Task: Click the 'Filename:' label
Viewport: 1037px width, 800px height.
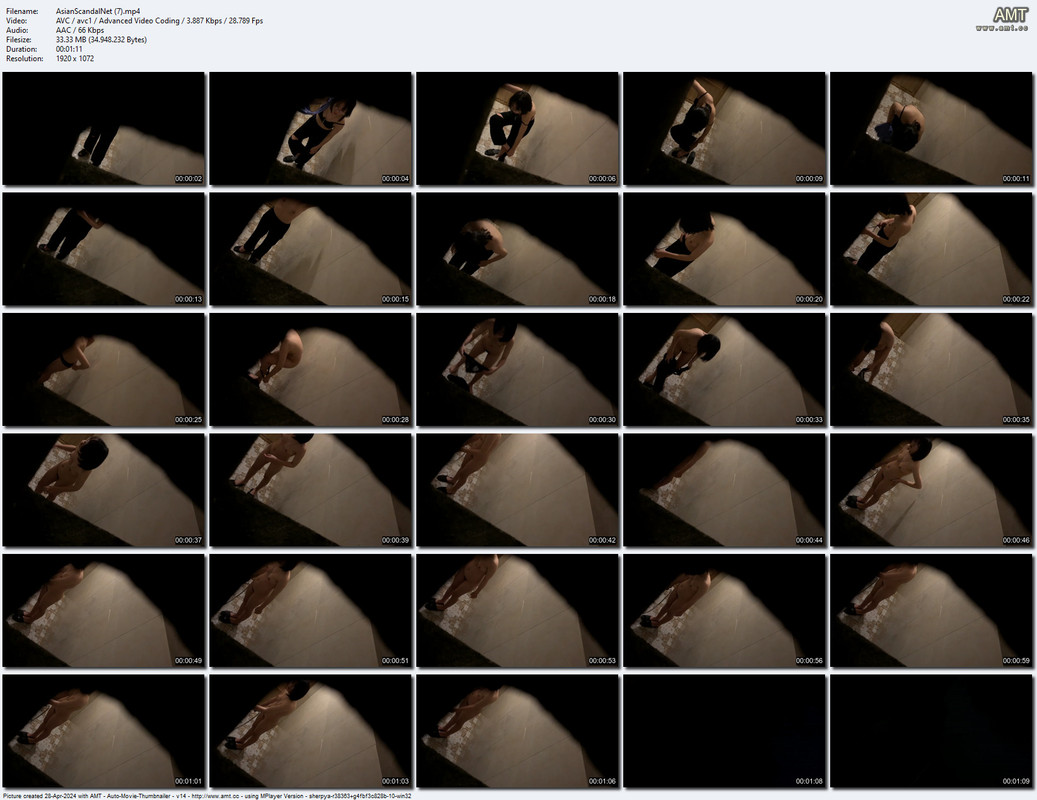Action: point(22,11)
